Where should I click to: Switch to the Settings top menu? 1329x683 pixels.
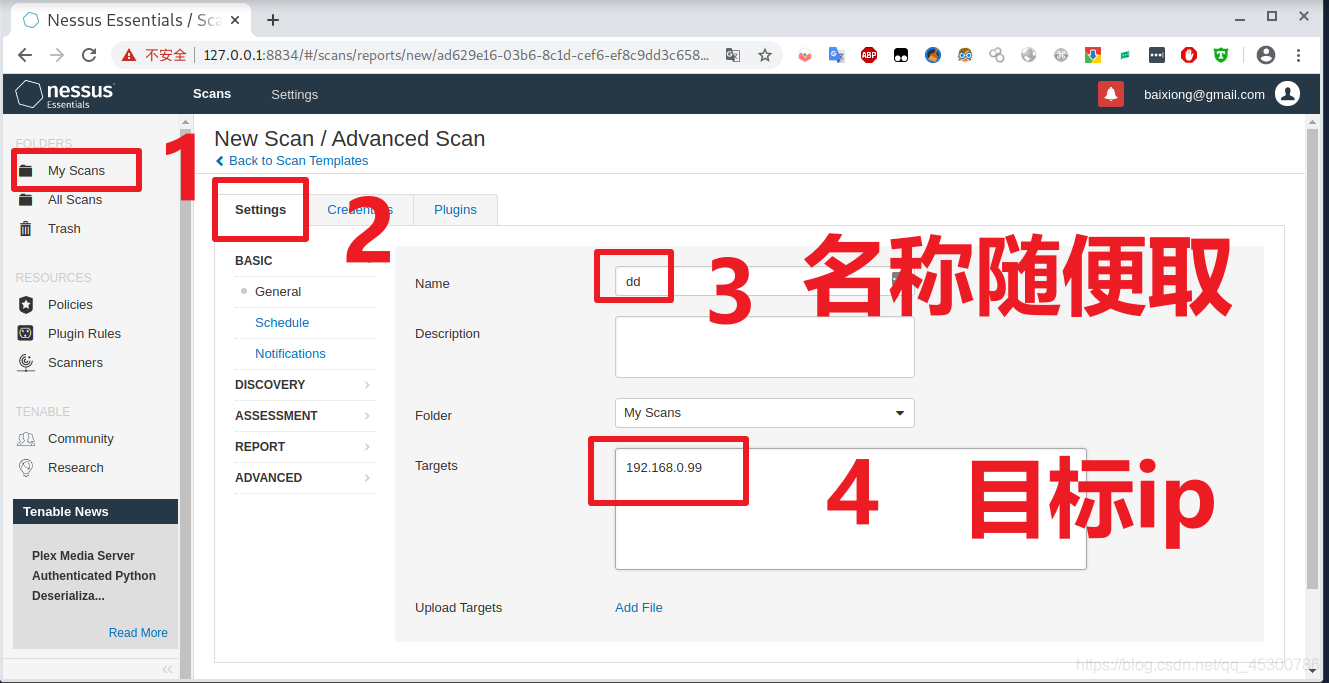pyautogui.click(x=294, y=94)
